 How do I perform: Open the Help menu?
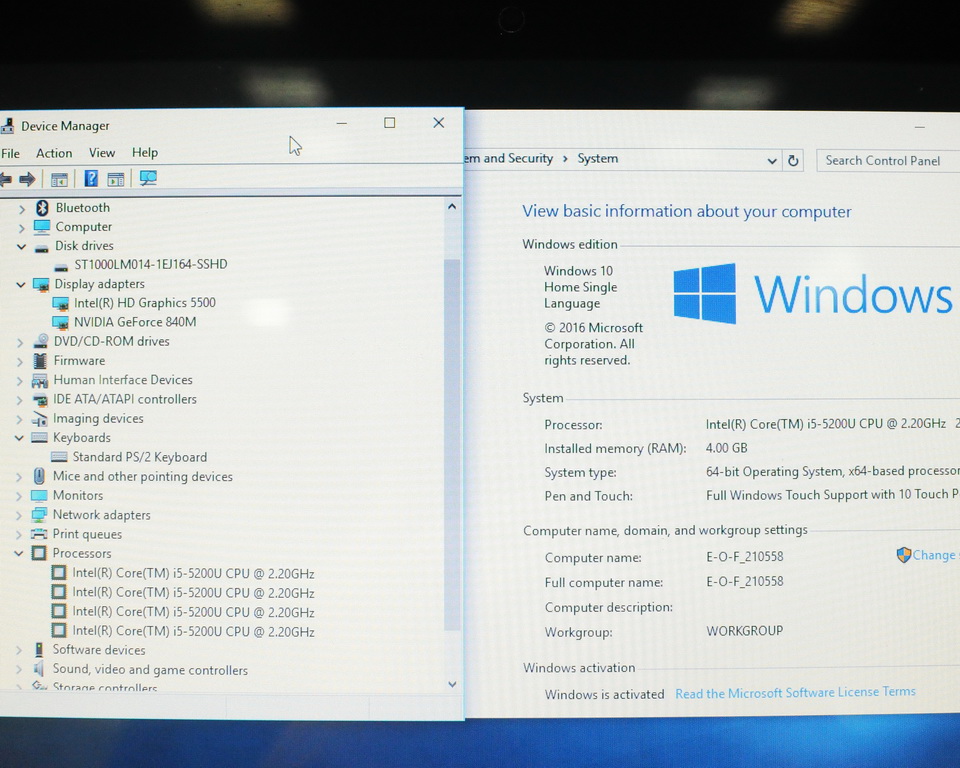[144, 152]
